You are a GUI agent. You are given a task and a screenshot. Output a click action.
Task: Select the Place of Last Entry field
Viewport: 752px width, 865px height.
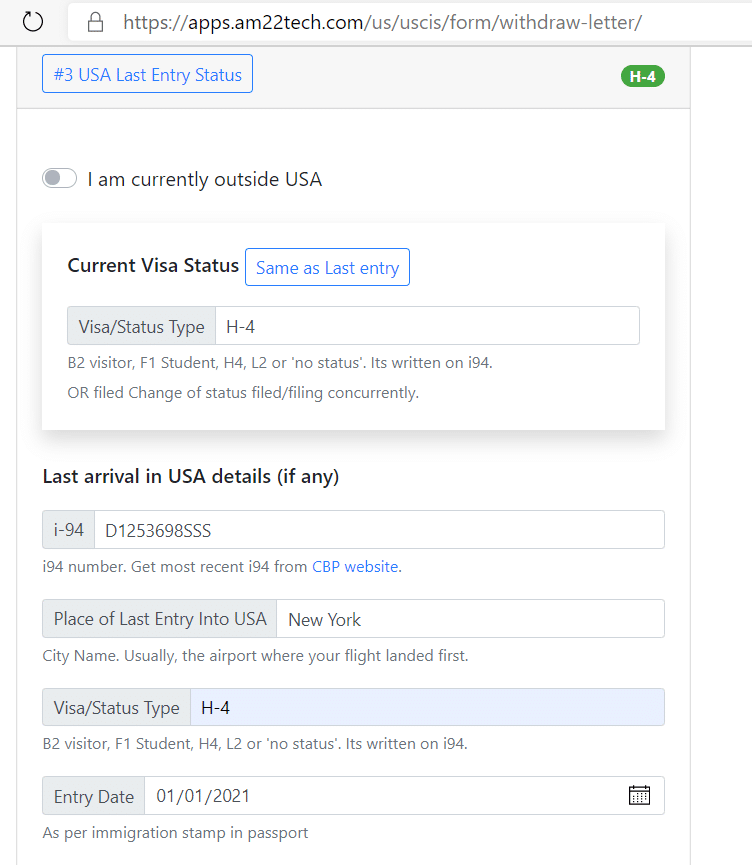tap(470, 619)
